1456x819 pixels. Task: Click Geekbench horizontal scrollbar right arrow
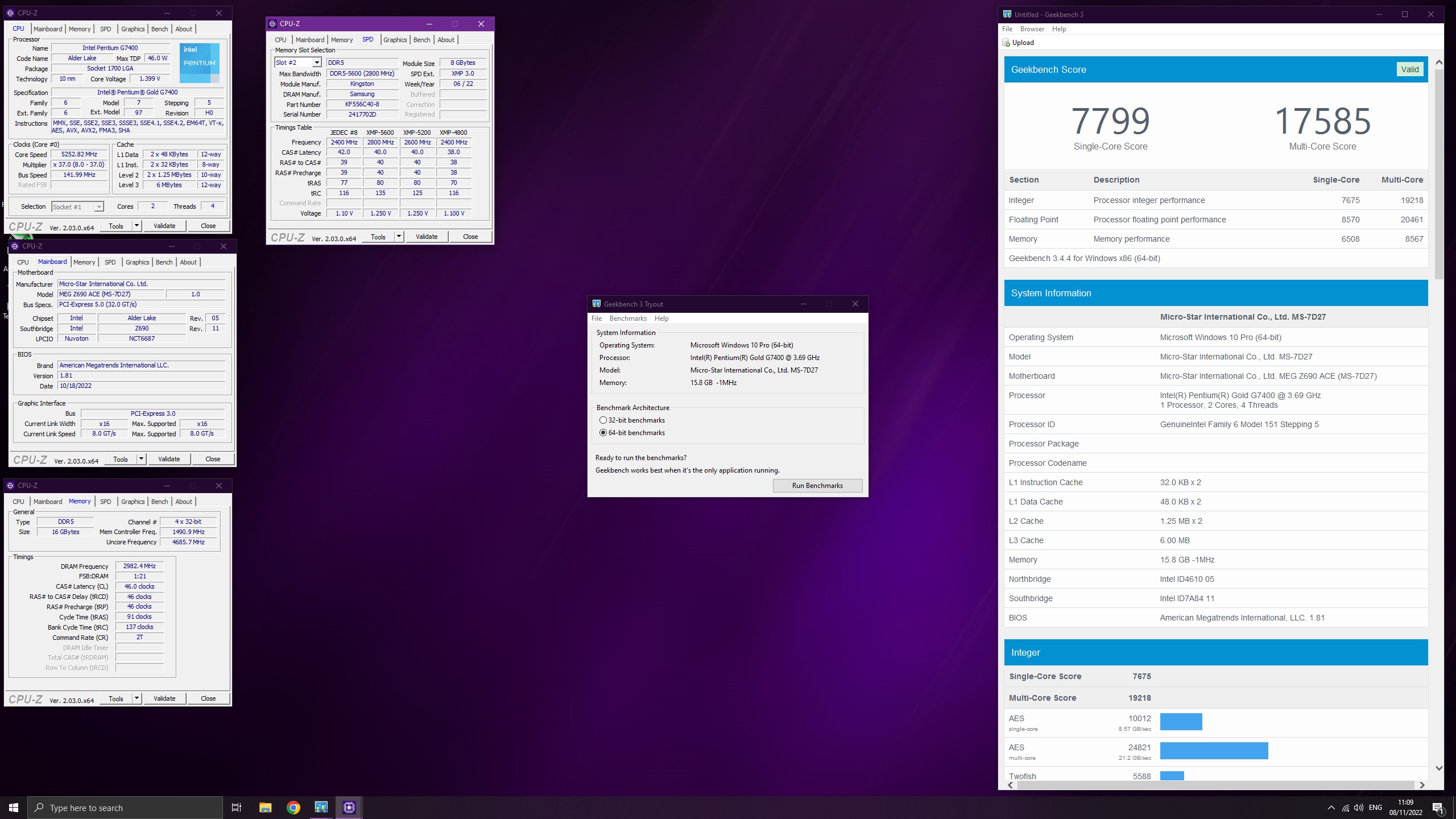(x=1422, y=785)
